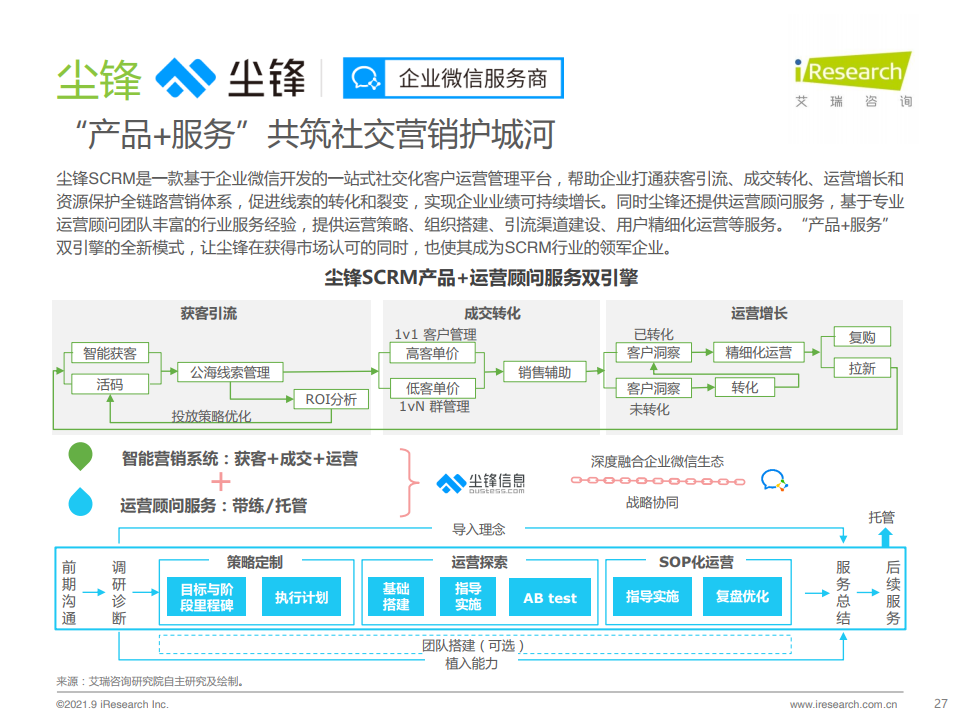This screenshot has height=720, width=960.
Task: Click the green droplet beside 智能营销系统
Action: [x=80, y=456]
